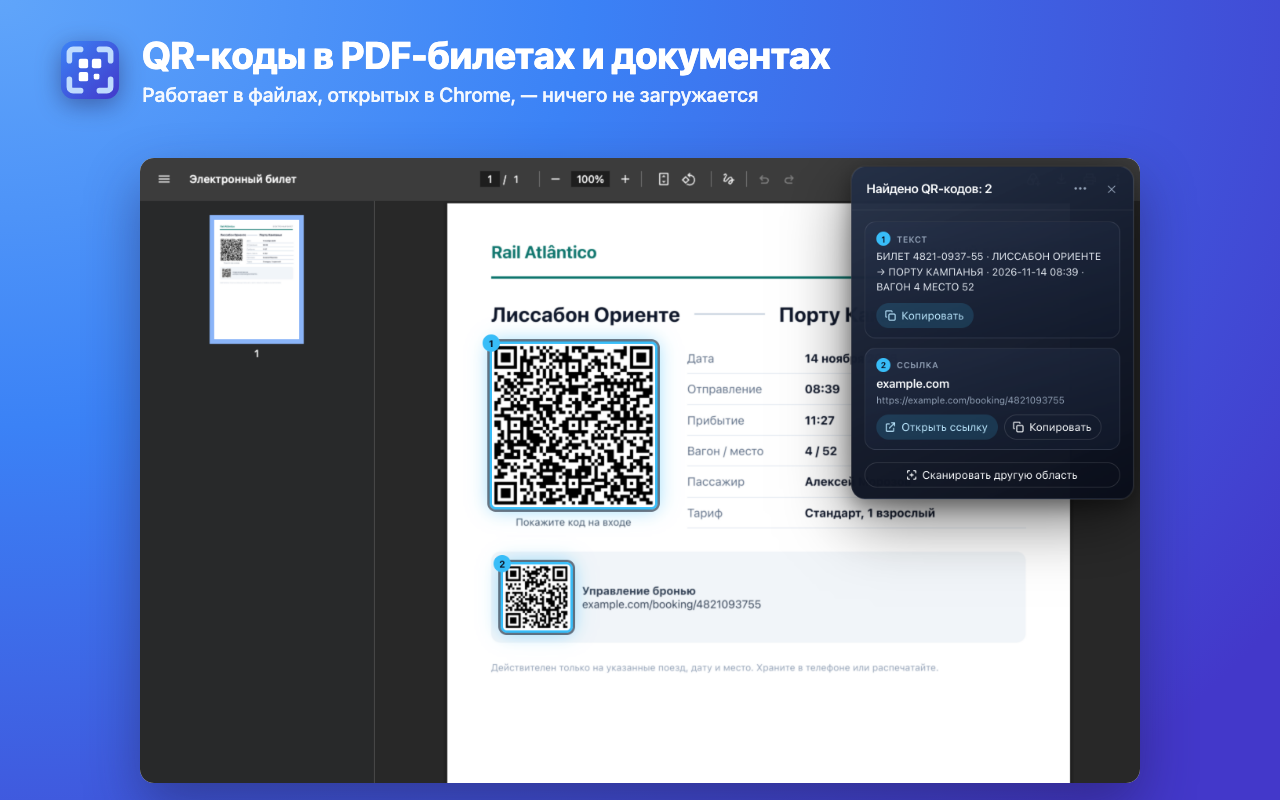Click the Стандарт, 1 взрослый tariff value
The height and width of the screenshot is (800, 1280).
pos(870,513)
